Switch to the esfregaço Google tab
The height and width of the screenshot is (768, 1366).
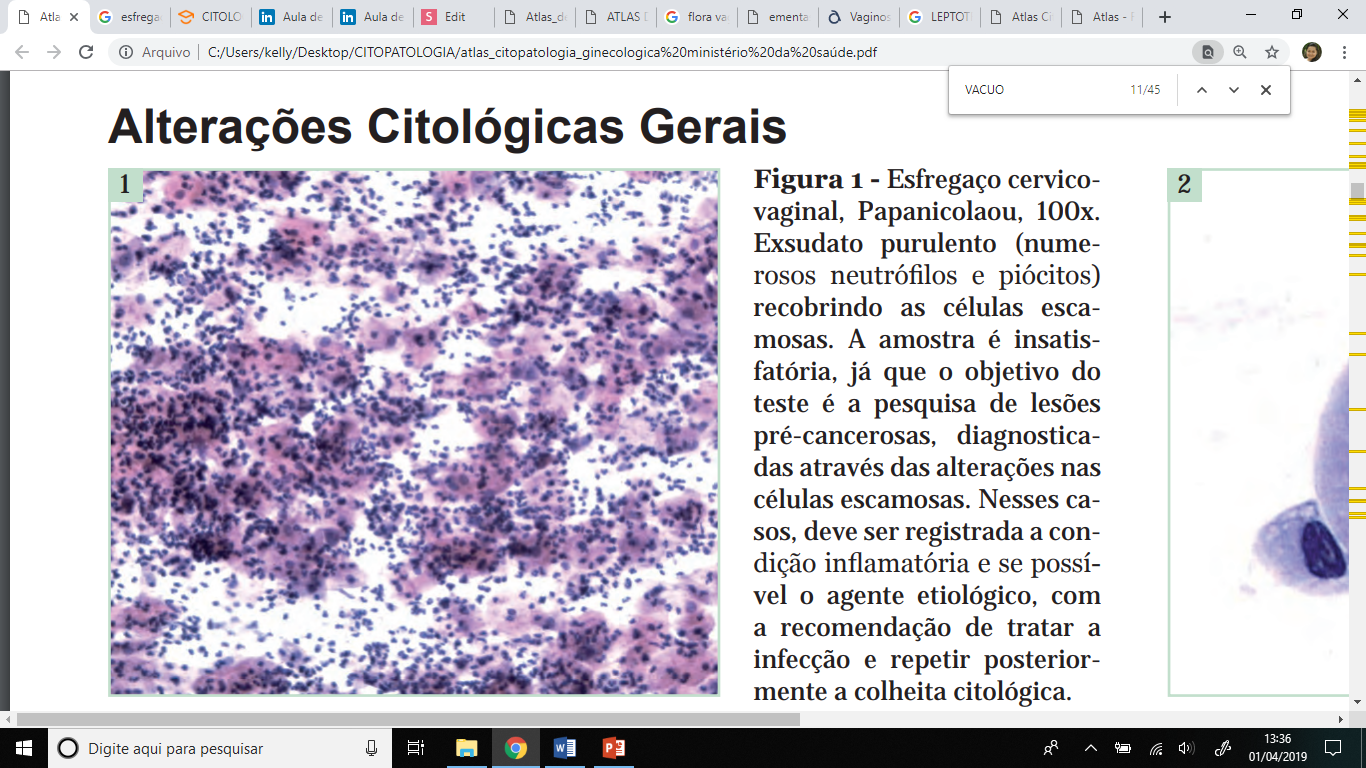[x=128, y=17]
